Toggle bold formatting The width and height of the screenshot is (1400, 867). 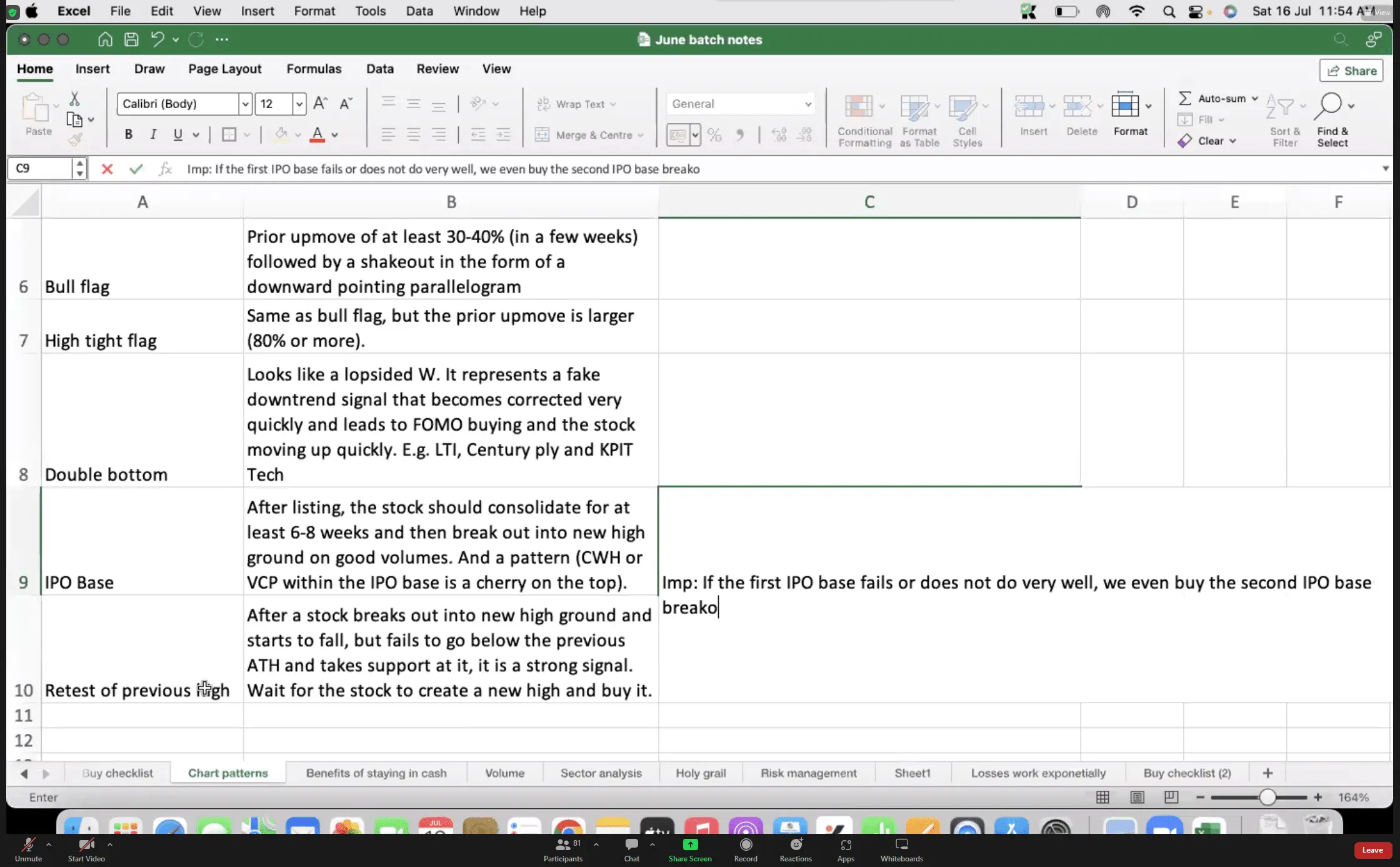pyautogui.click(x=128, y=134)
